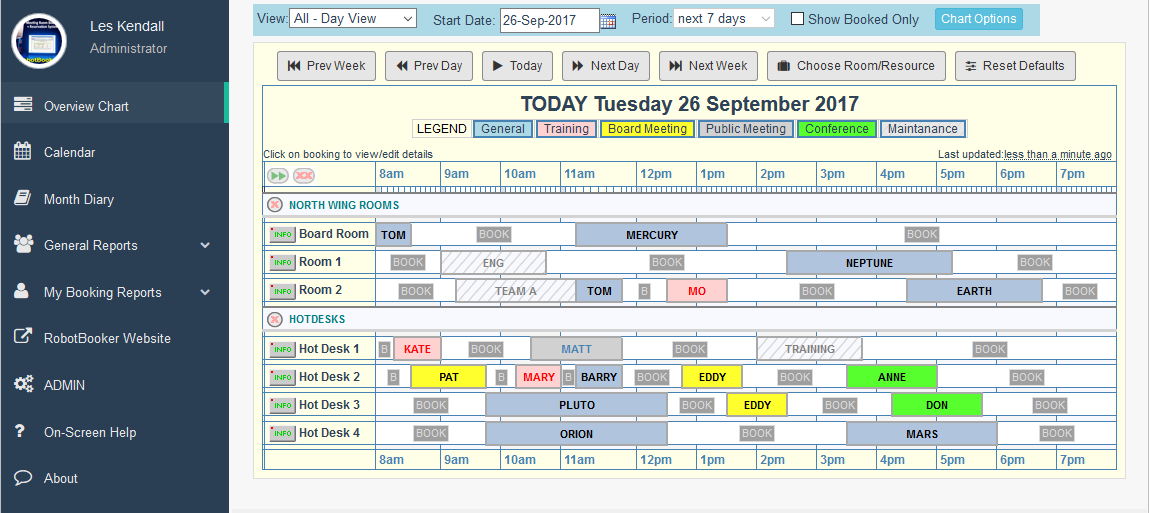The height and width of the screenshot is (513, 1149).
Task: Toggle the Show Booked Only checkbox
Action: click(x=797, y=19)
